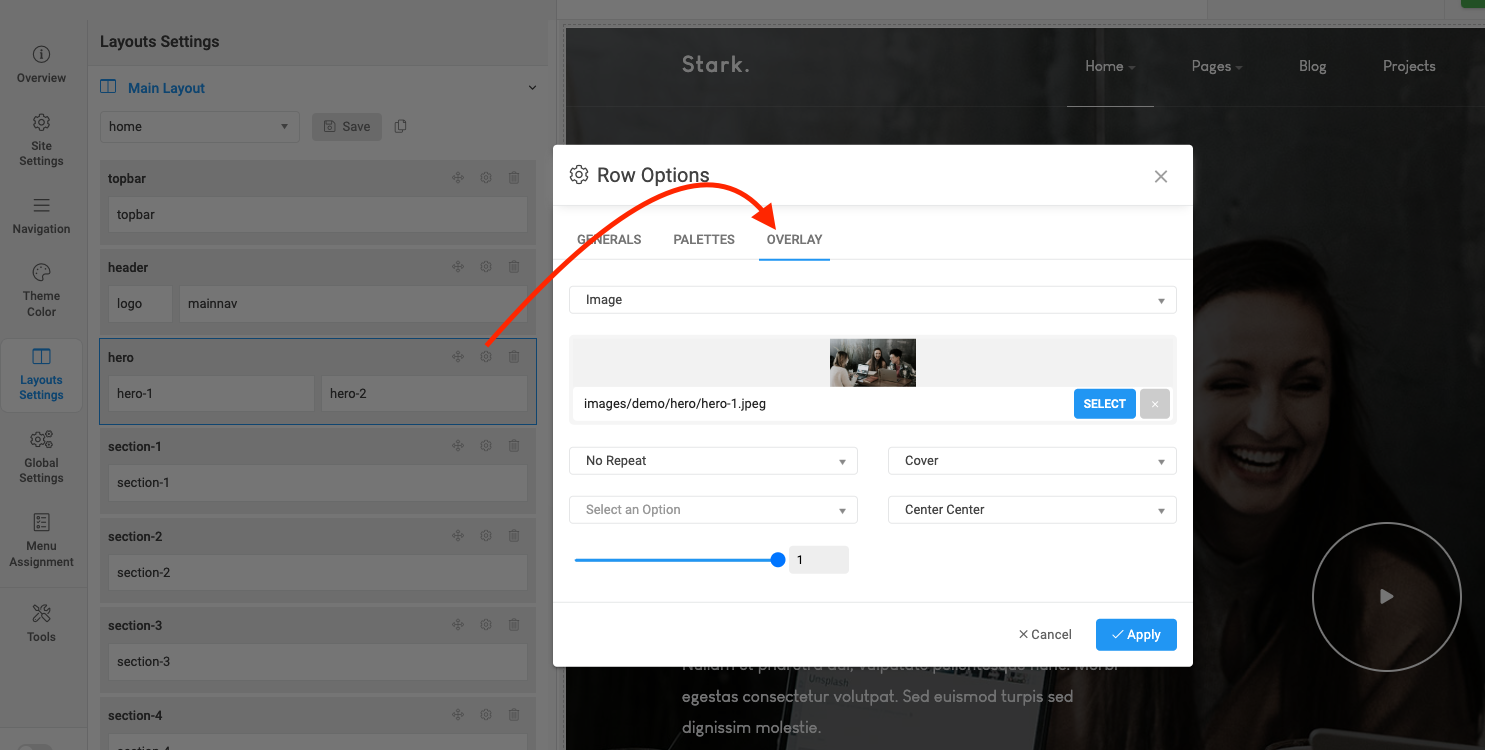The width and height of the screenshot is (1485, 750).
Task: Open the No Repeat dropdown
Action: [713, 461]
